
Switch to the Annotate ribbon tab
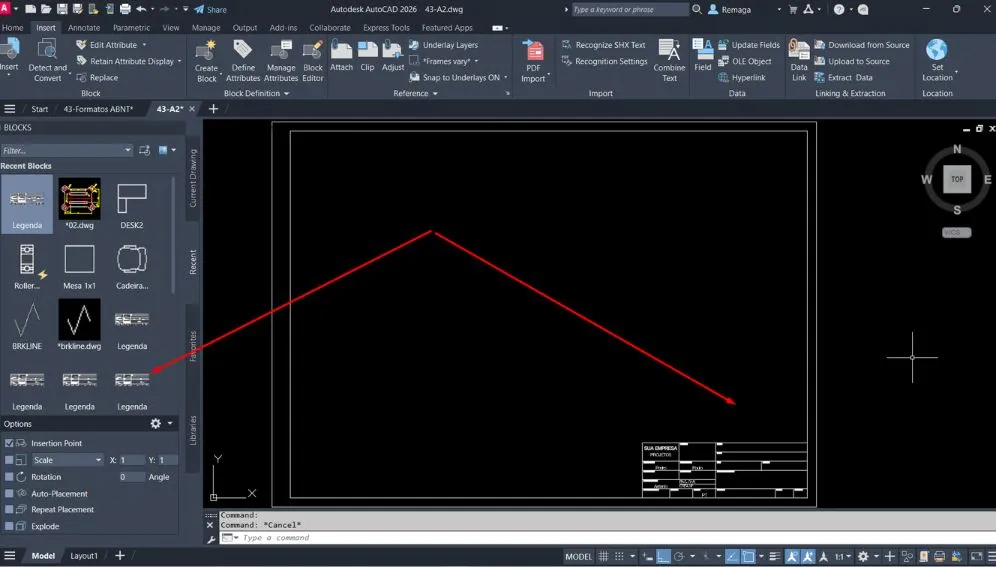click(84, 28)
